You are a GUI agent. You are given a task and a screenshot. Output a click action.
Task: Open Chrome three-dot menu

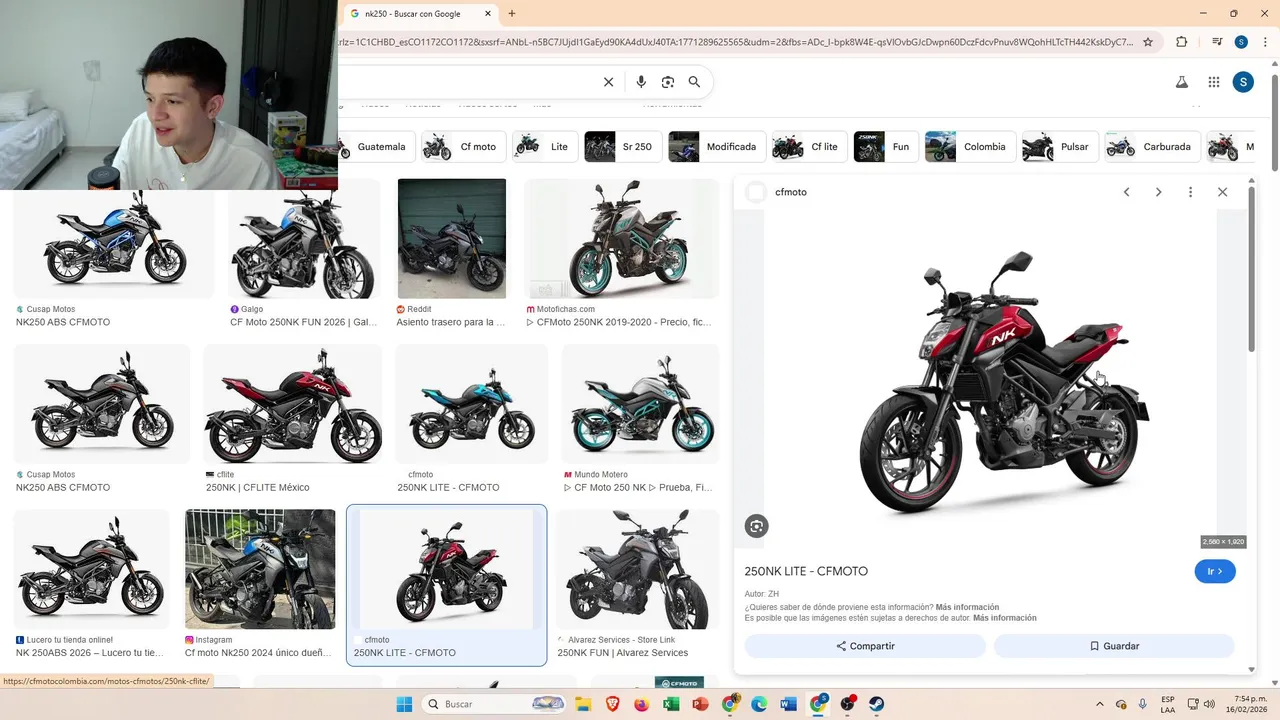[1265, 42]
